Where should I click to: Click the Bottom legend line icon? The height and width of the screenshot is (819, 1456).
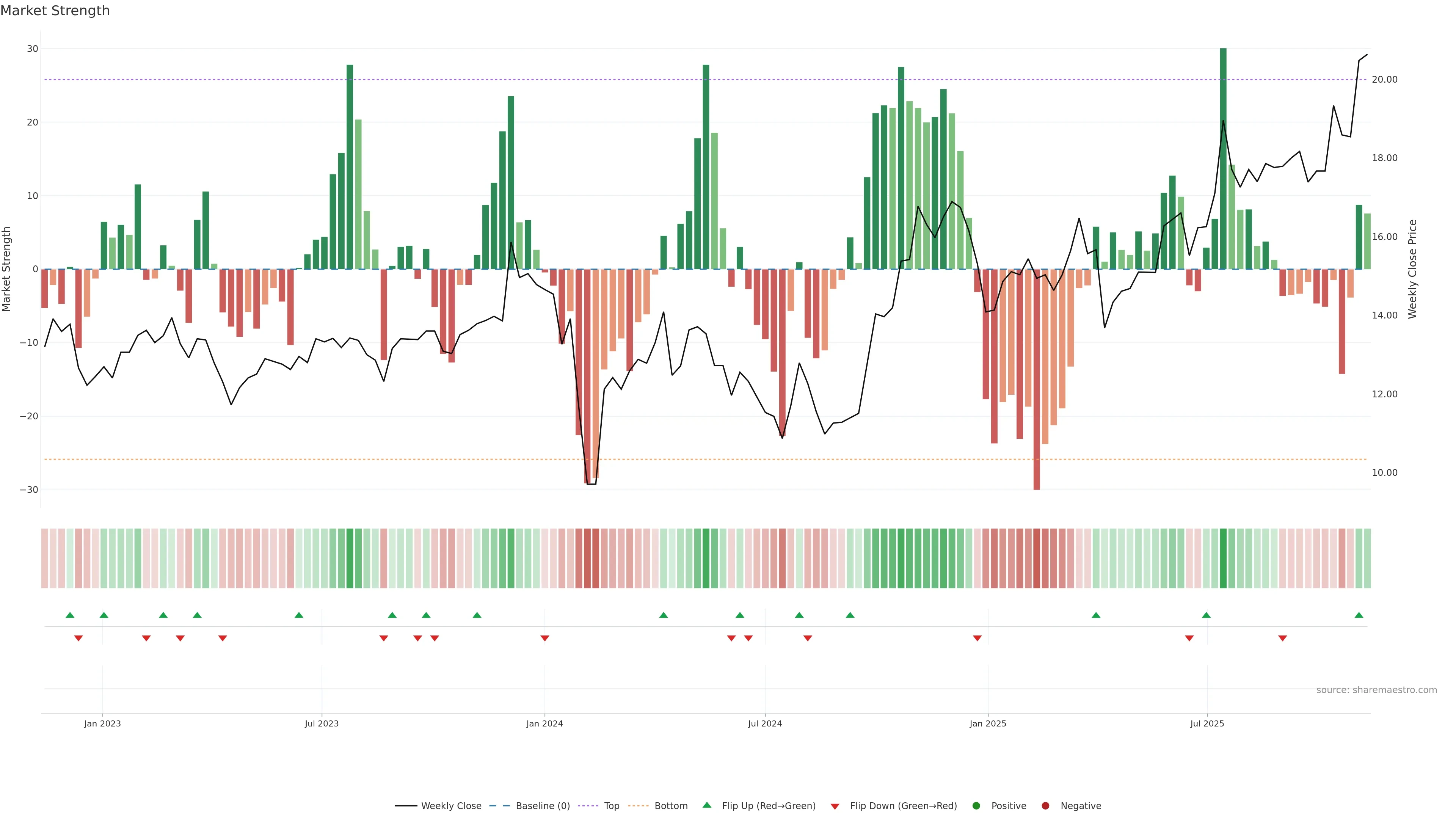[638, 805]
